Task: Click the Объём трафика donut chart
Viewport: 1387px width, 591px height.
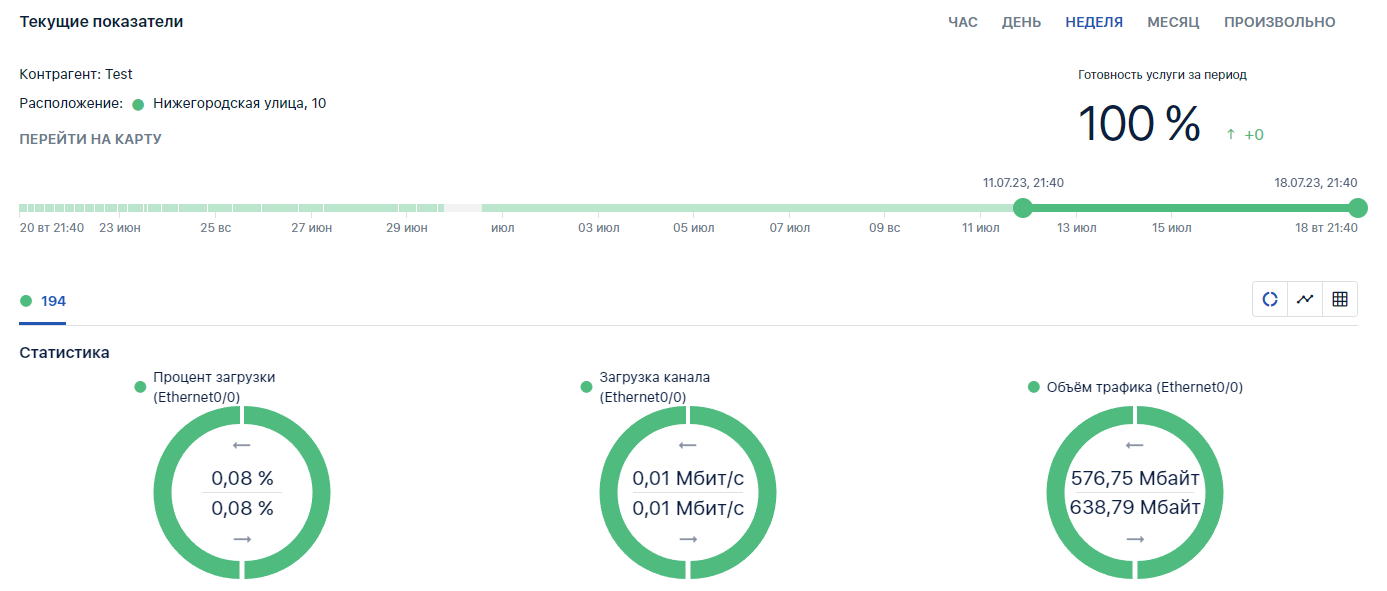Action: tap(1135, 492)
